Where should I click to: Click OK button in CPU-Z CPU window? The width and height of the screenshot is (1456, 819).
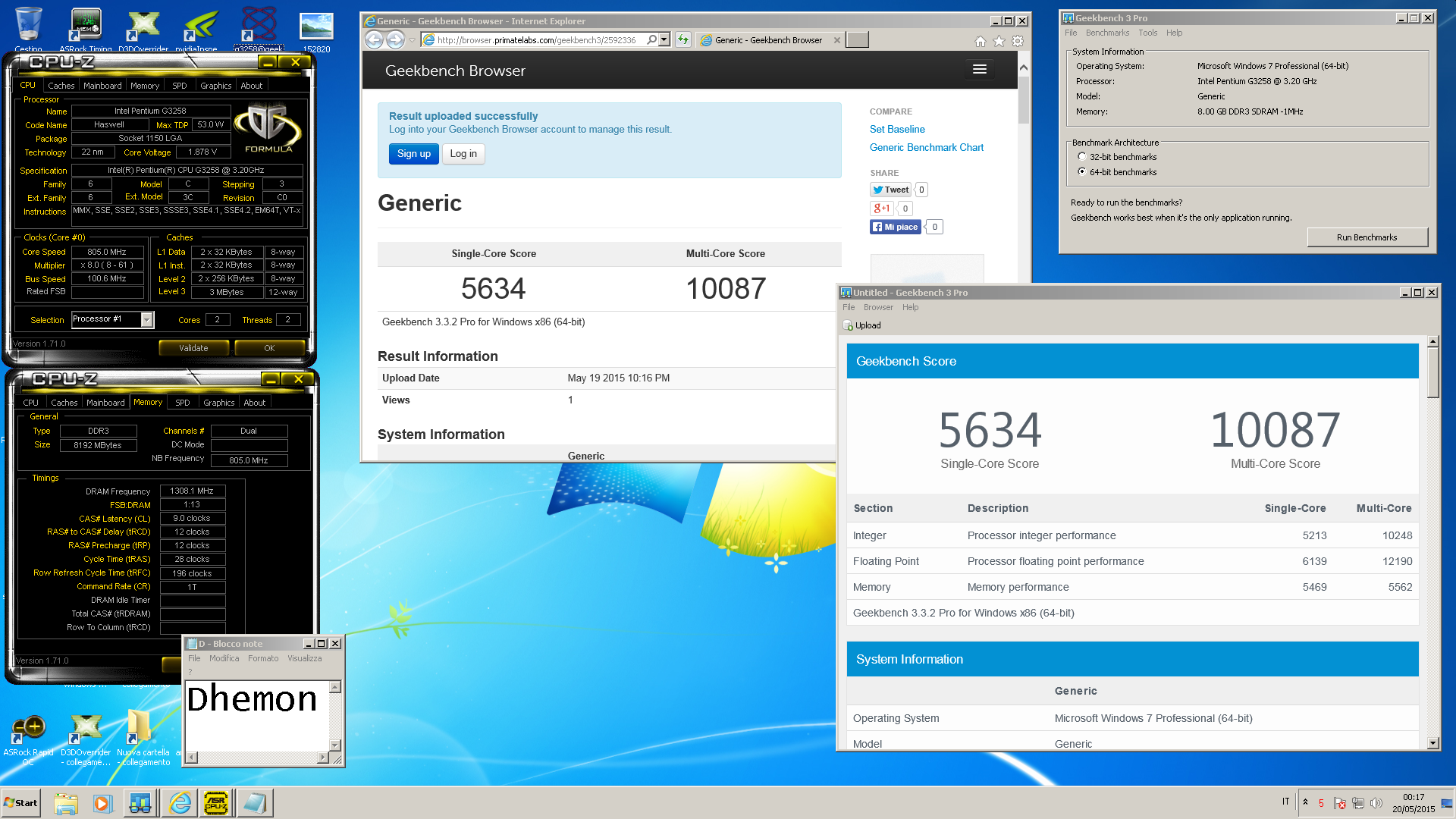coord(269,348)
